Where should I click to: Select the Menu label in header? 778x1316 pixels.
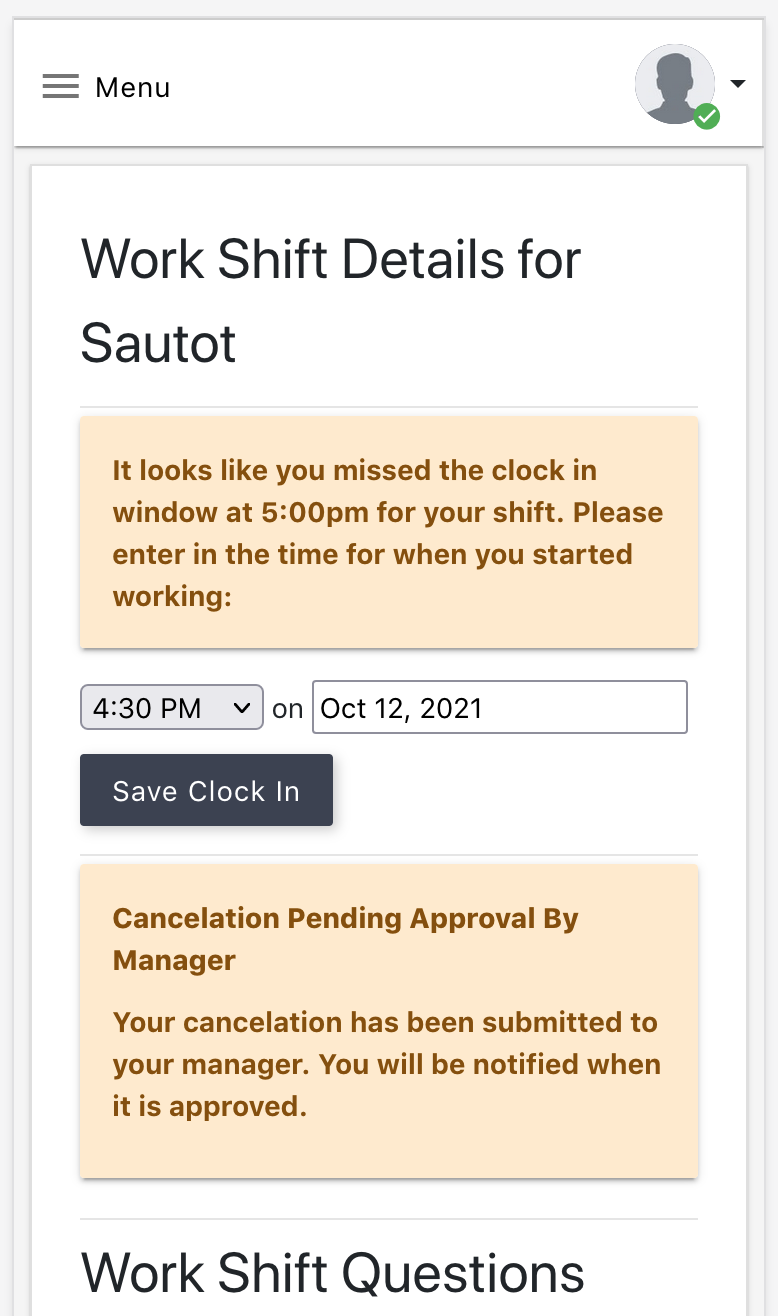click(133, 88)
